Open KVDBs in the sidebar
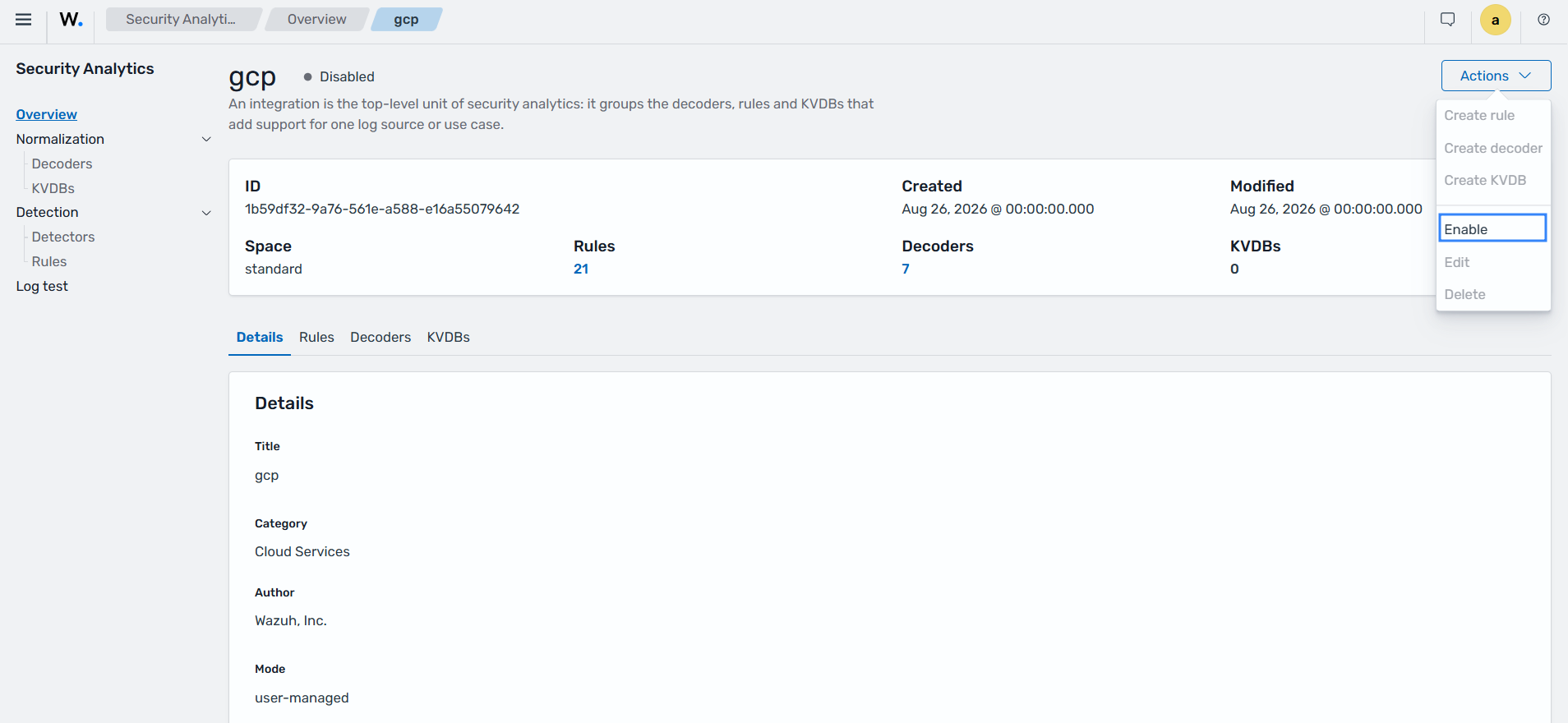The width and height of the screenshot is (1568, 723). (53, 189)
